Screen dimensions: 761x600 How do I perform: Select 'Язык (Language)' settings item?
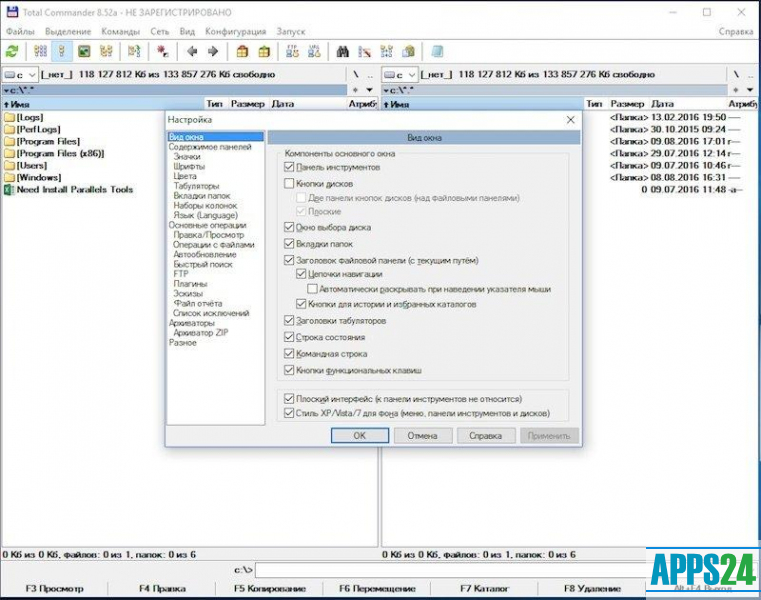click(x=205, y=215)
